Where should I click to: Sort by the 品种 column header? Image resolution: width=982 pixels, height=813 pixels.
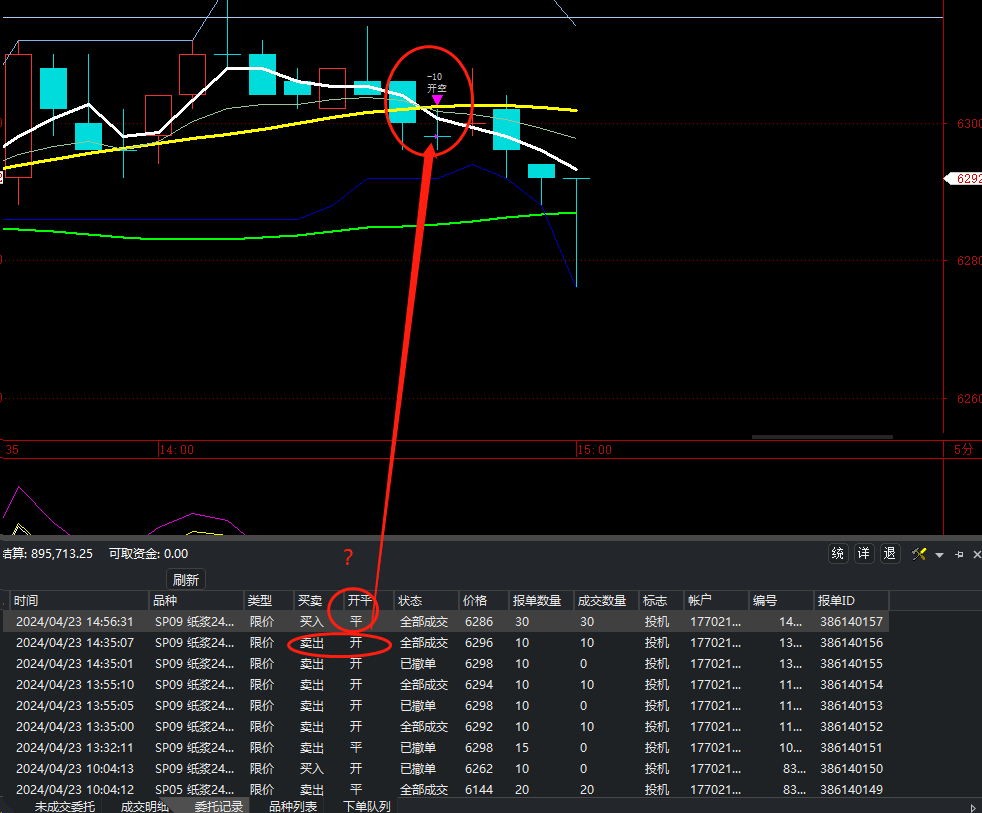click(196, 601)
